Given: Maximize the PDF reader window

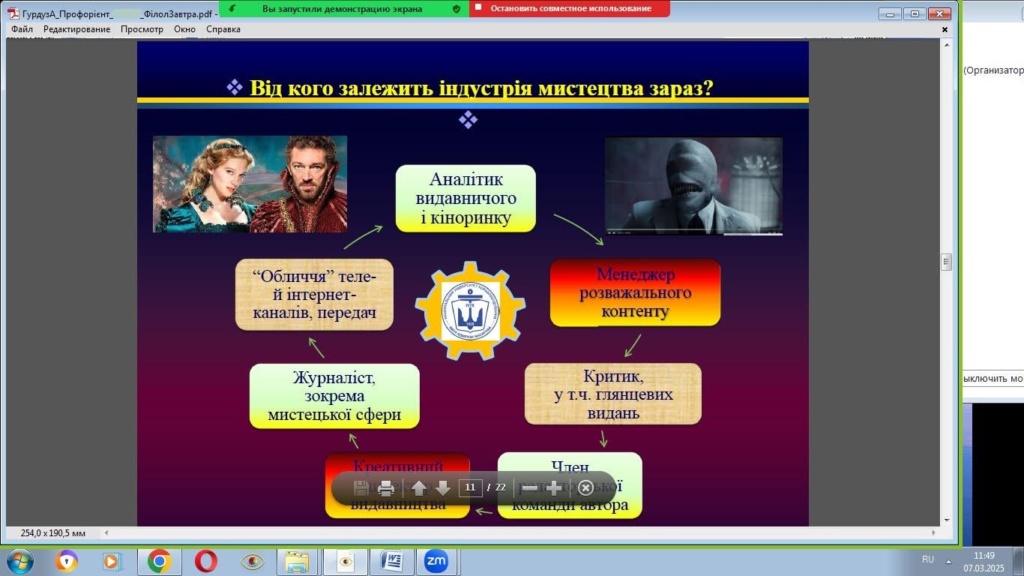Looking at the screenshot, I should (x=914, y=14).
